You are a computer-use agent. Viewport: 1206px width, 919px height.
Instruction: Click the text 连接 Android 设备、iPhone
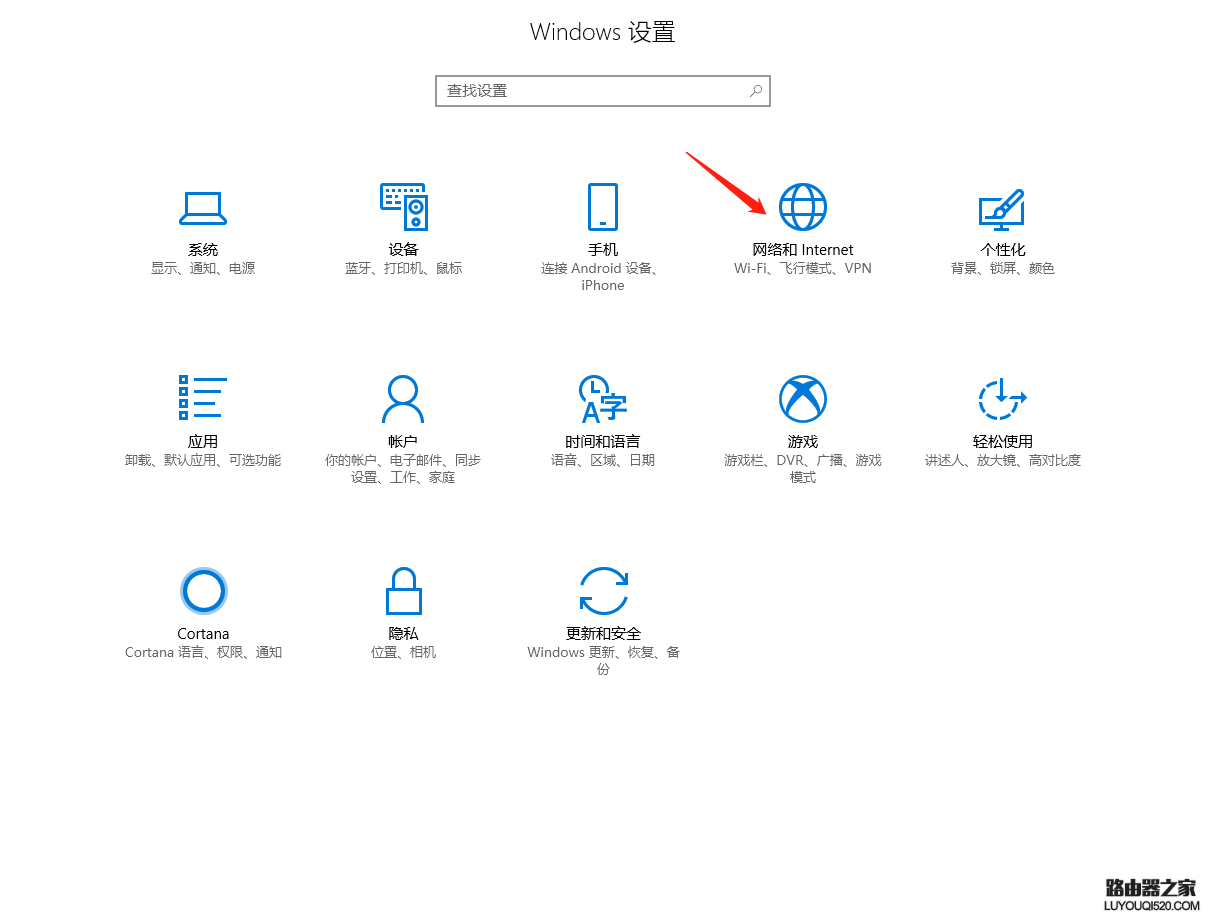(603, 277)
